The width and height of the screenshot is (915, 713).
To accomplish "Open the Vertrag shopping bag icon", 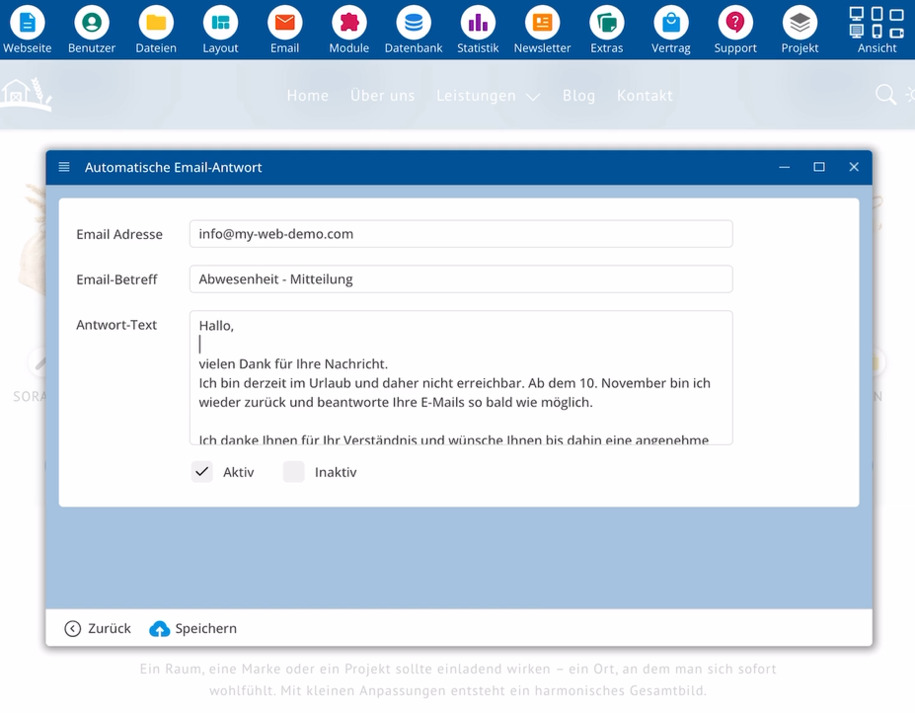I will (x=671, y=22).
